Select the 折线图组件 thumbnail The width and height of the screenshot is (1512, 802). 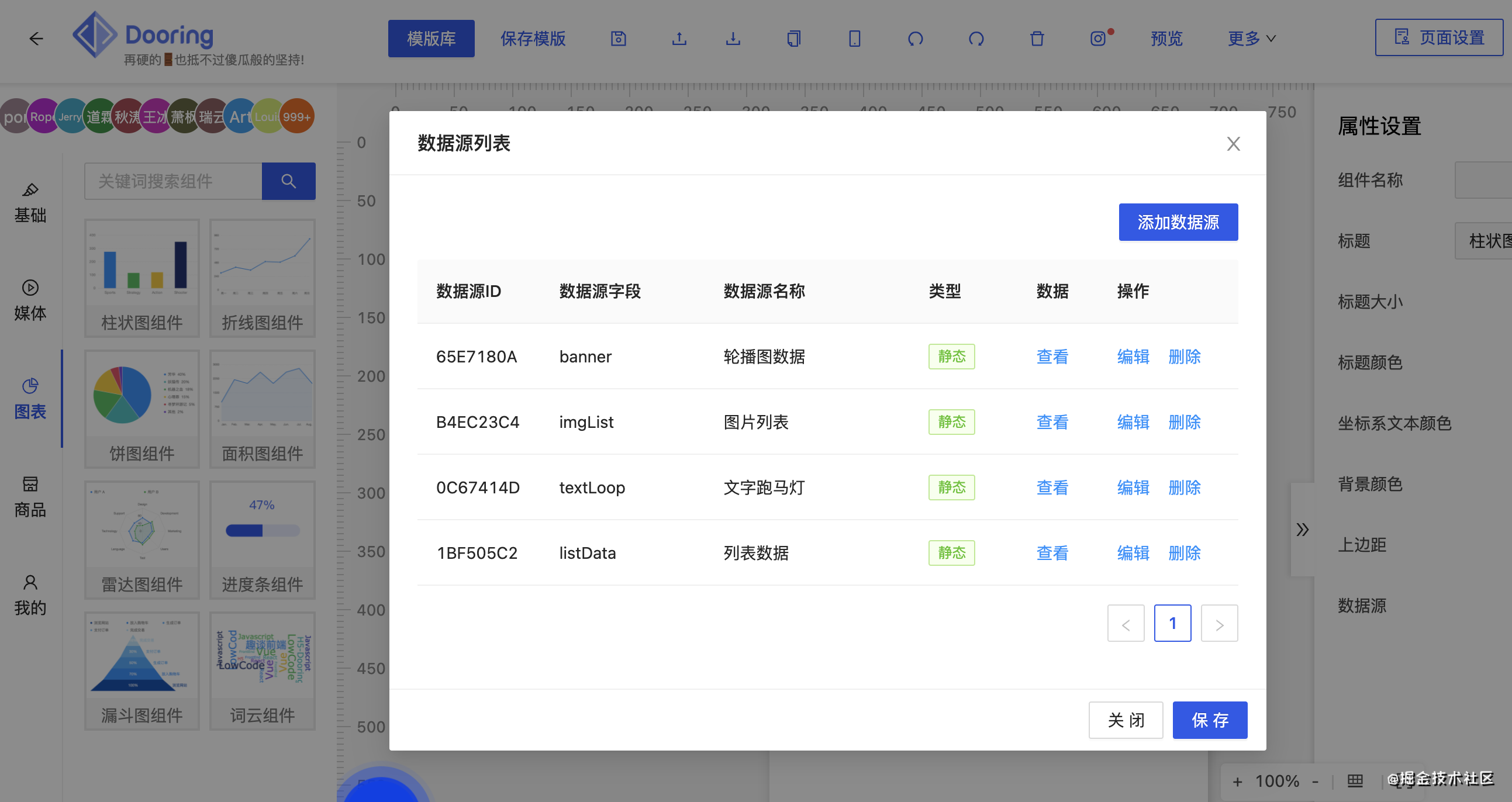(263, 278)
